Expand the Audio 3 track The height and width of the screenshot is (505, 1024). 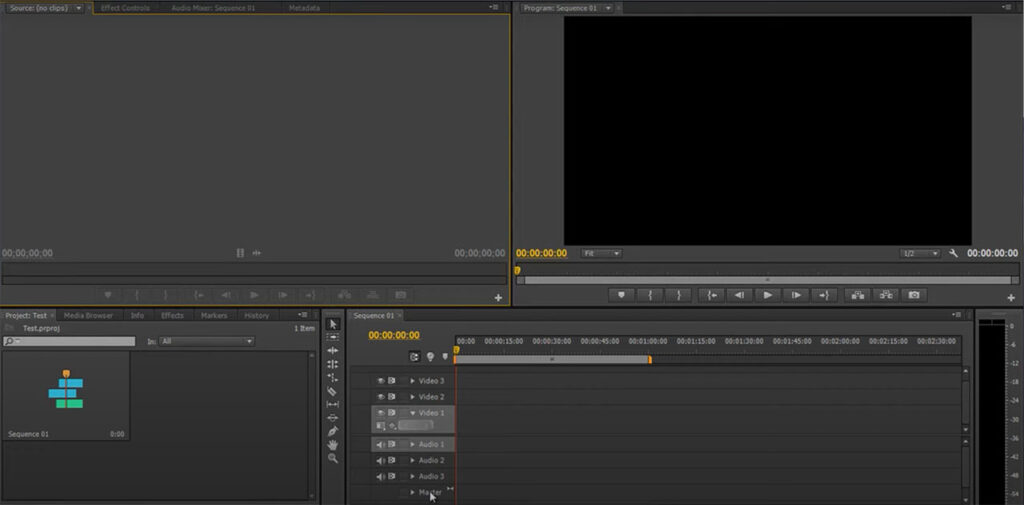click(x=412, y=477)
